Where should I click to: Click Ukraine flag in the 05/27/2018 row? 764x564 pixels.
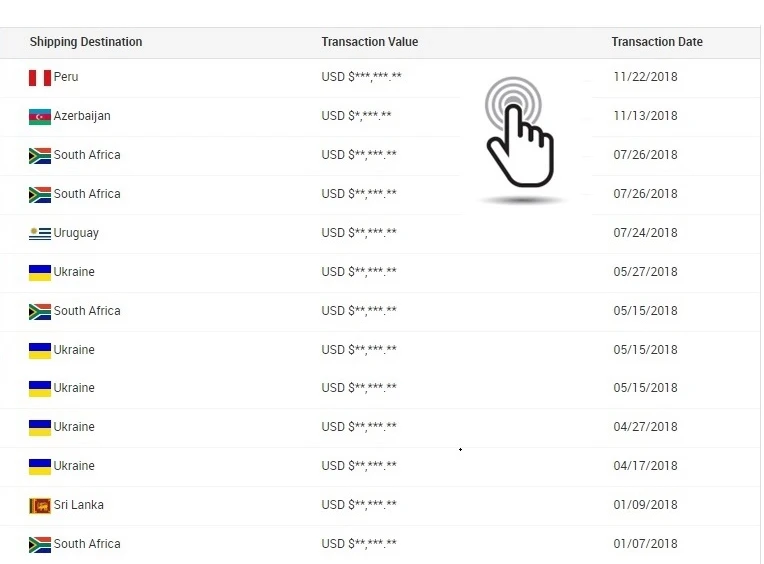click(x=40, y=273)
